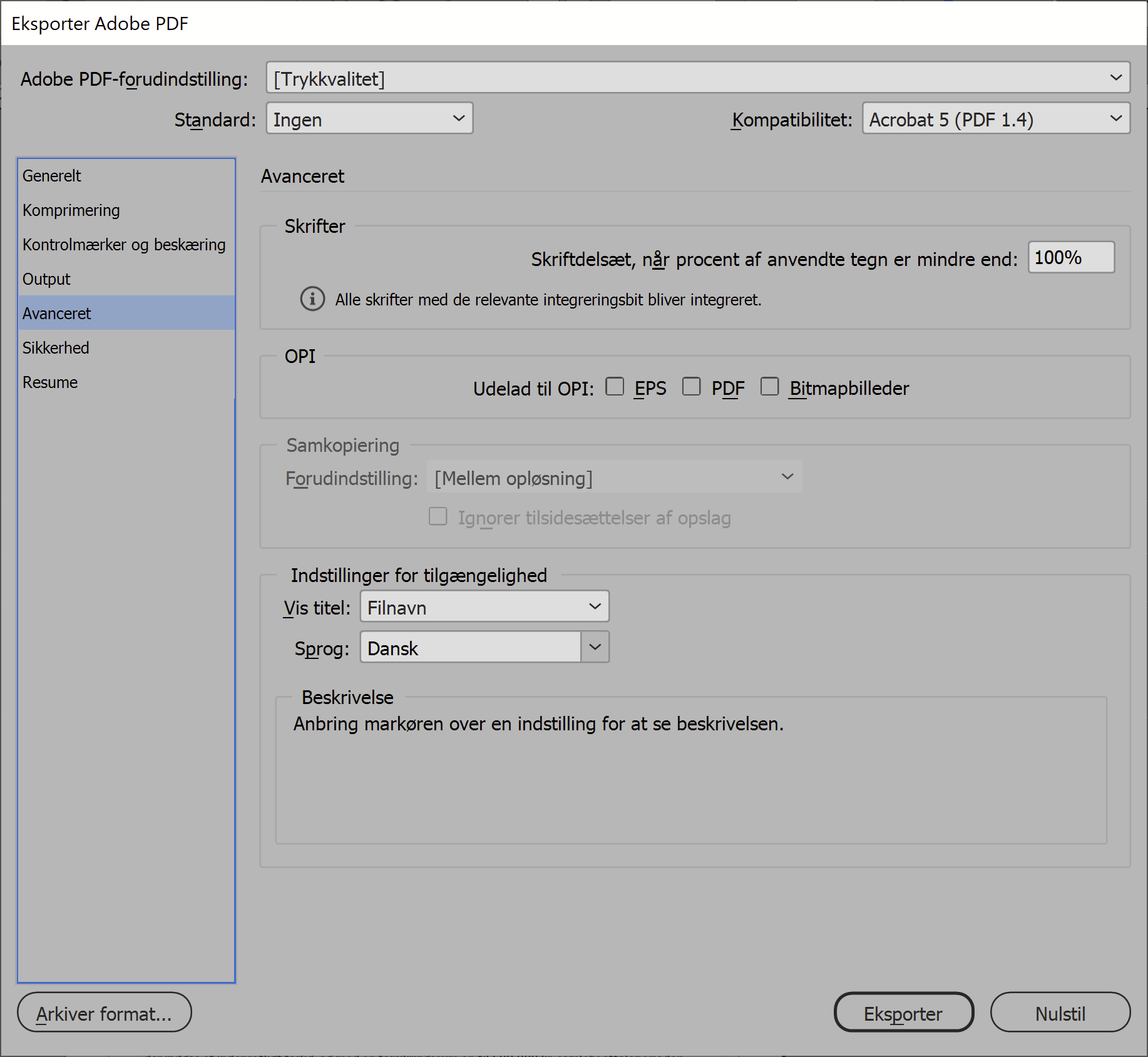
Task: Check the Bitmapbilleder option
Action: (x=769, y=387)
